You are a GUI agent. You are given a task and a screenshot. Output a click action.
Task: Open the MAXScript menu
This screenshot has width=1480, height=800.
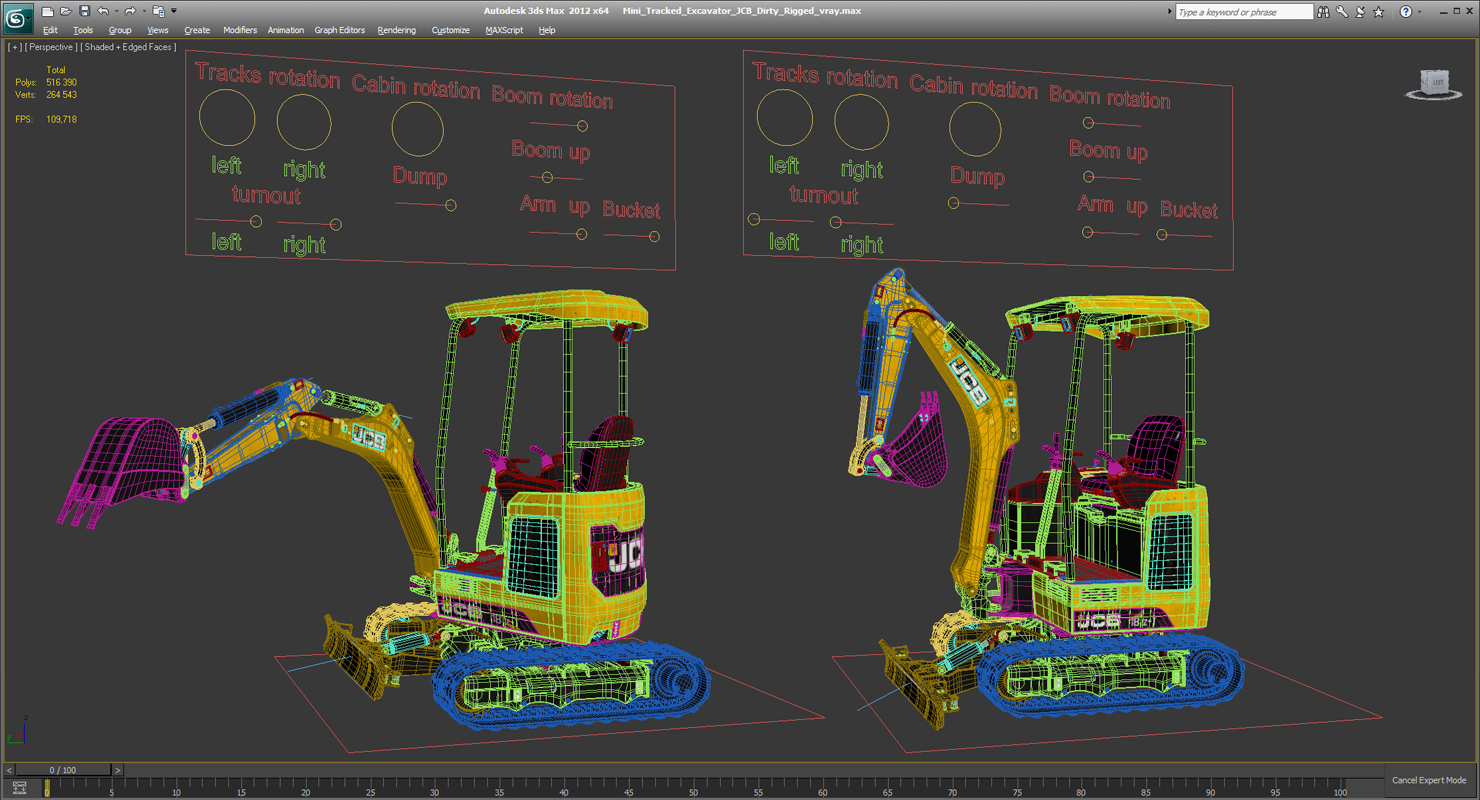pyautogui.click(x=504, y=30)
